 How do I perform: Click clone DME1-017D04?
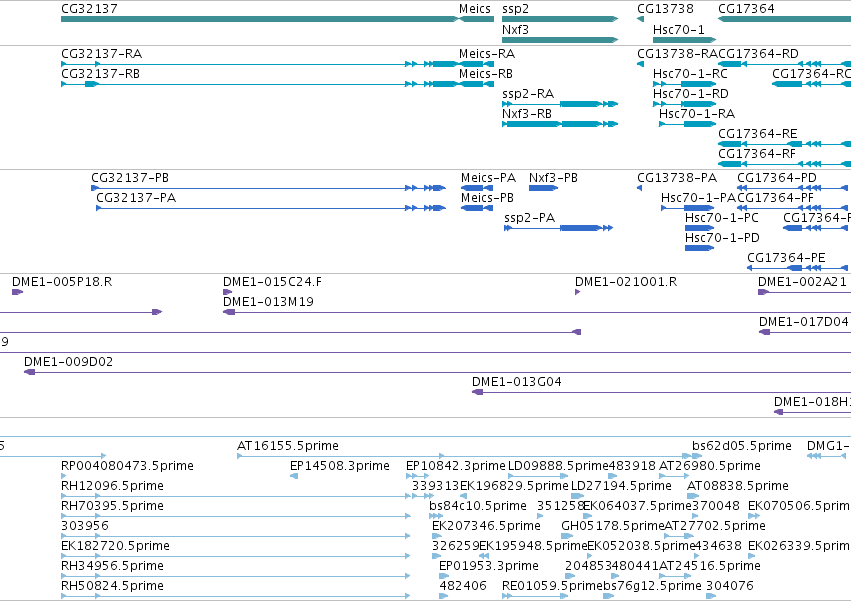click(x=805, y=332)
